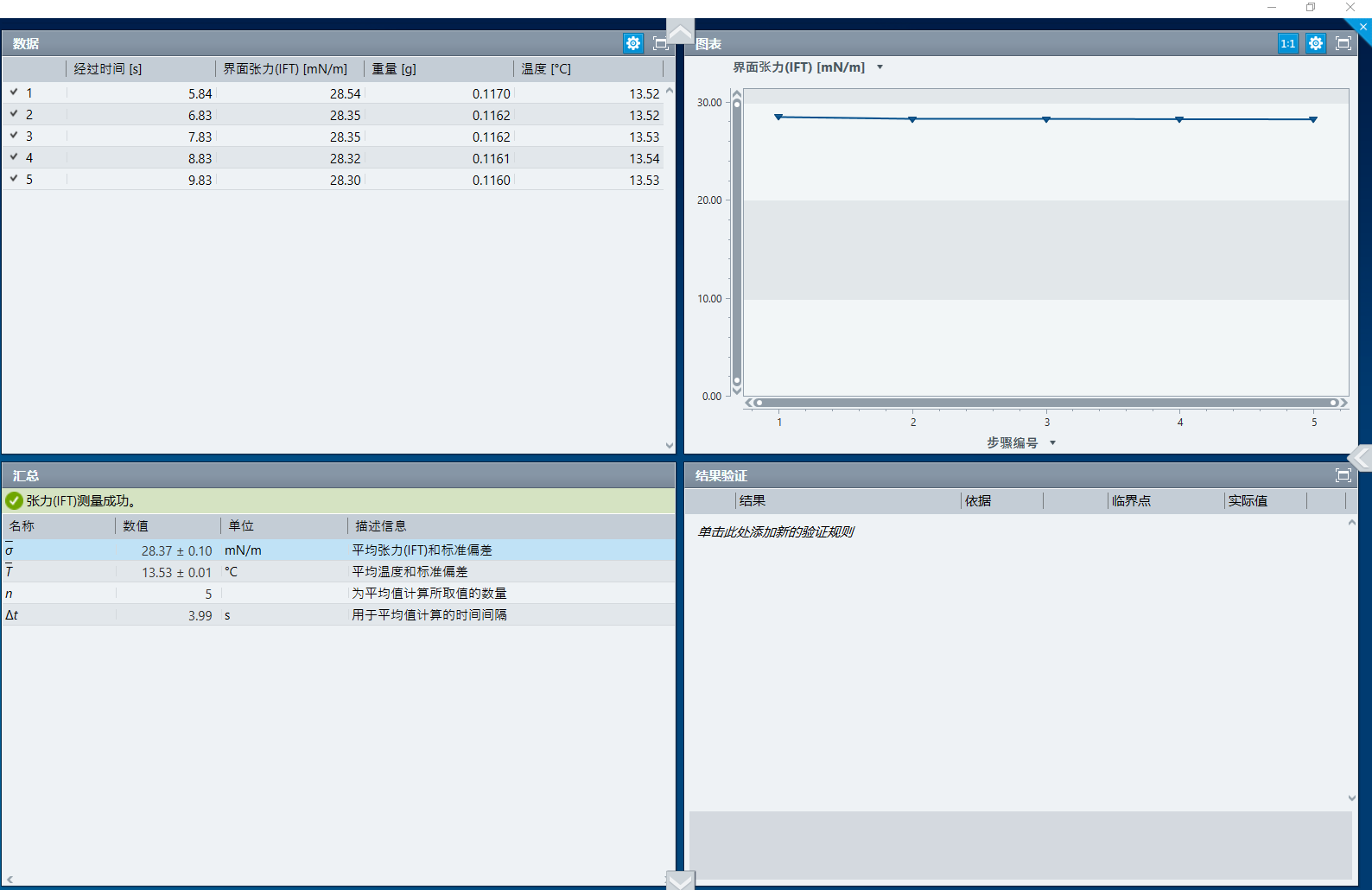Reset chart zoom with 1:1 button
Screen dimensions: 1372x890
click(1287, 43)
